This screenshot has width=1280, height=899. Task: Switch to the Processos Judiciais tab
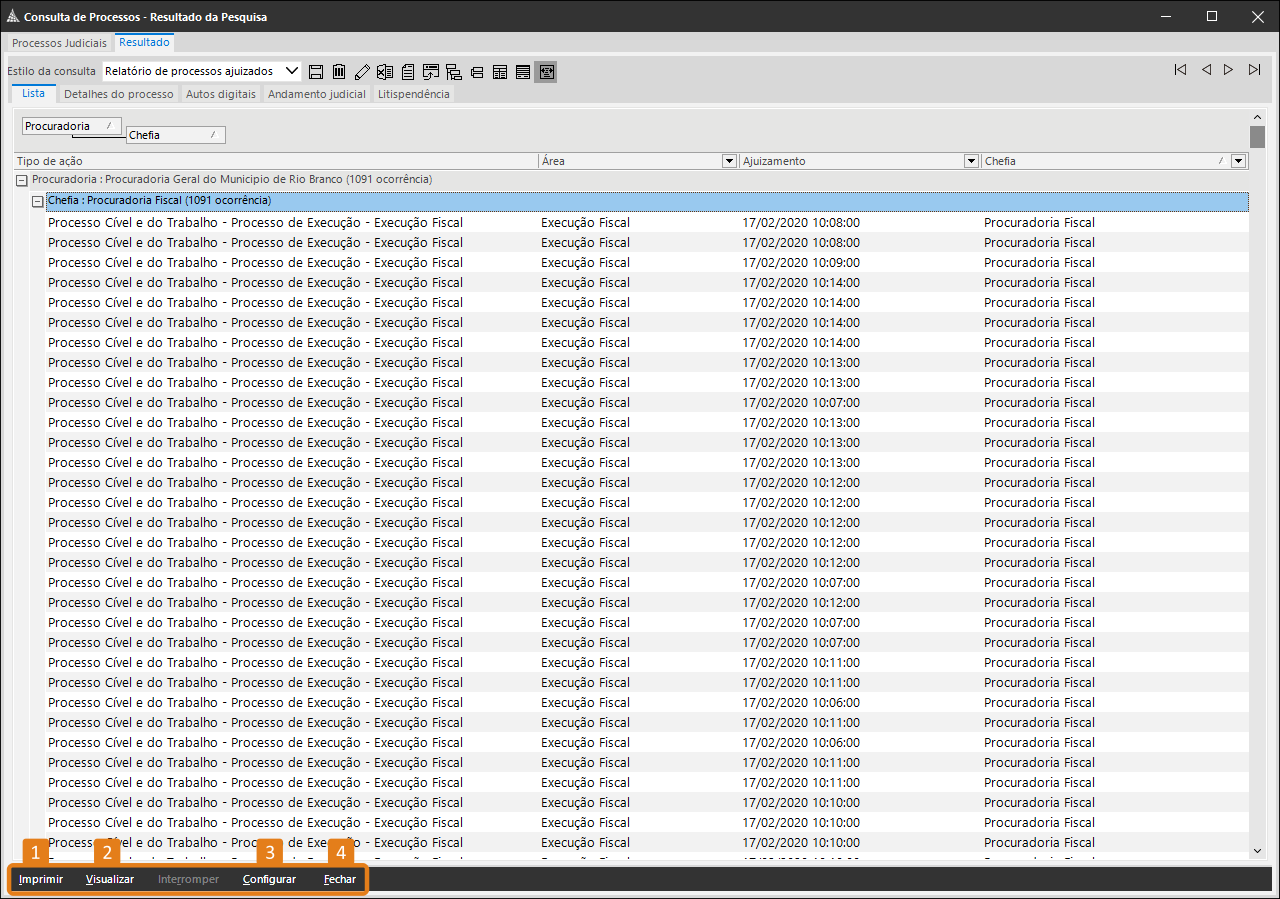(59, 43)
